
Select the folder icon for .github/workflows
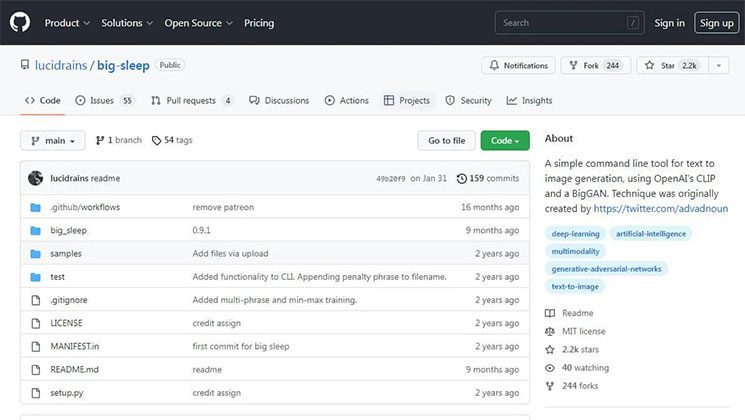pyautogui.click(x=36, y=207)
